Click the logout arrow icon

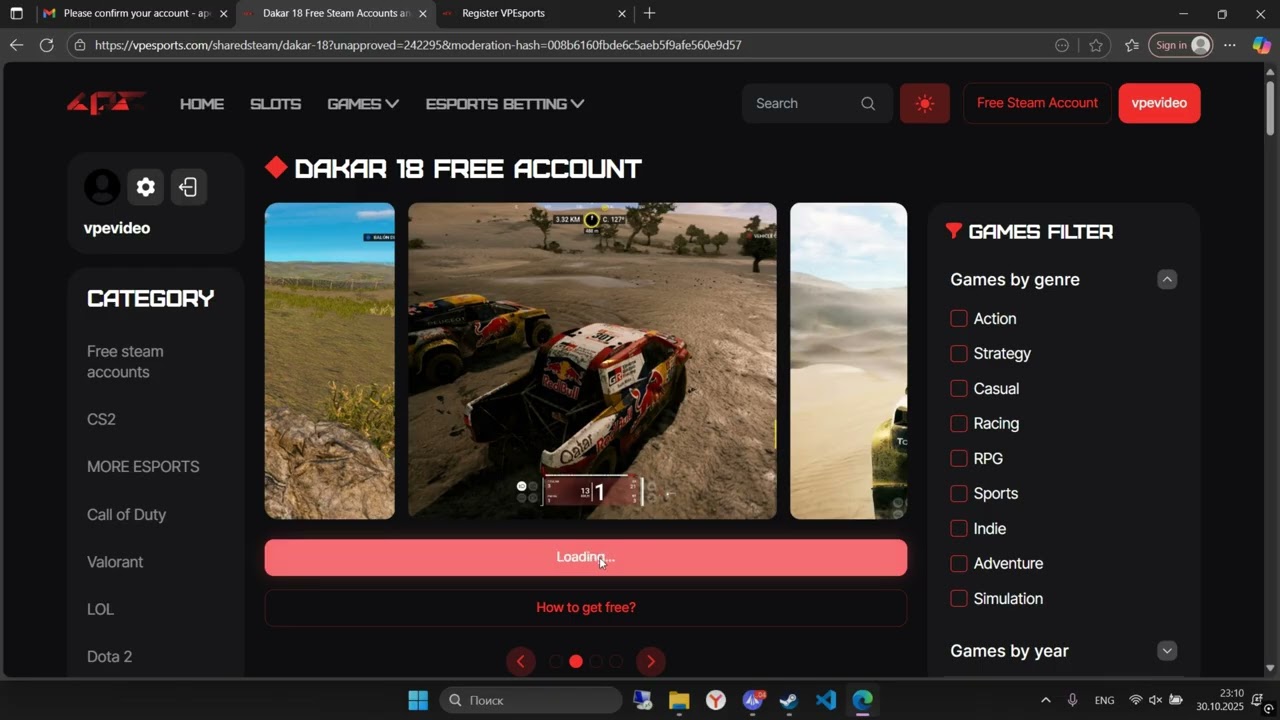click(x=188, y=187)
